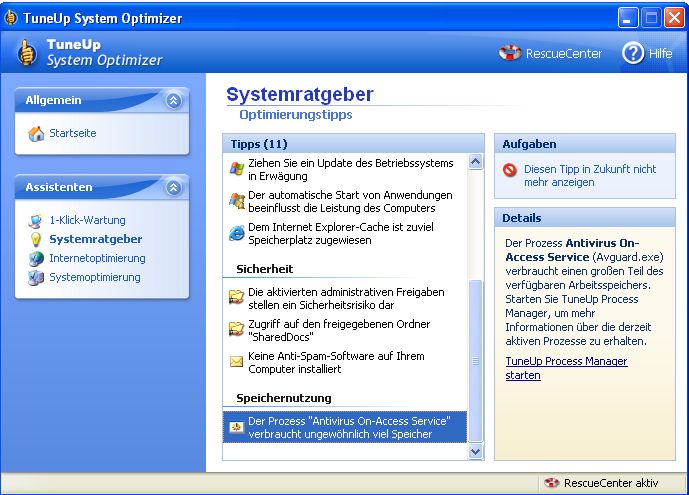Screen dimensions: 689x495
Task: Minimize the TuneUp System Optimizer window
Action: [x=628, y=18]
